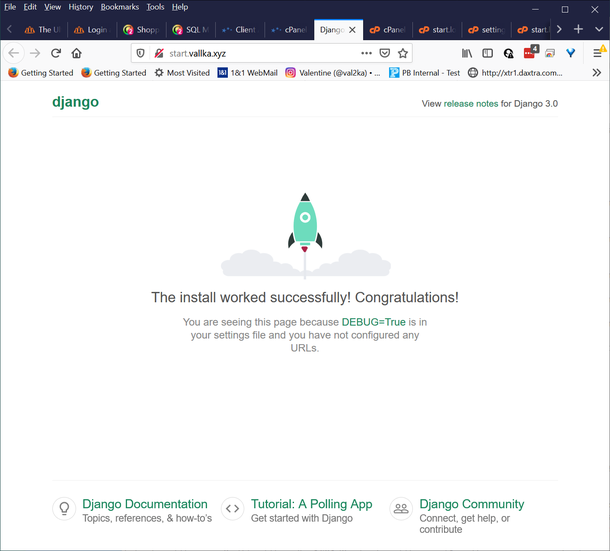
Task: Switch to the Login tab
Action: coord(92,30)
